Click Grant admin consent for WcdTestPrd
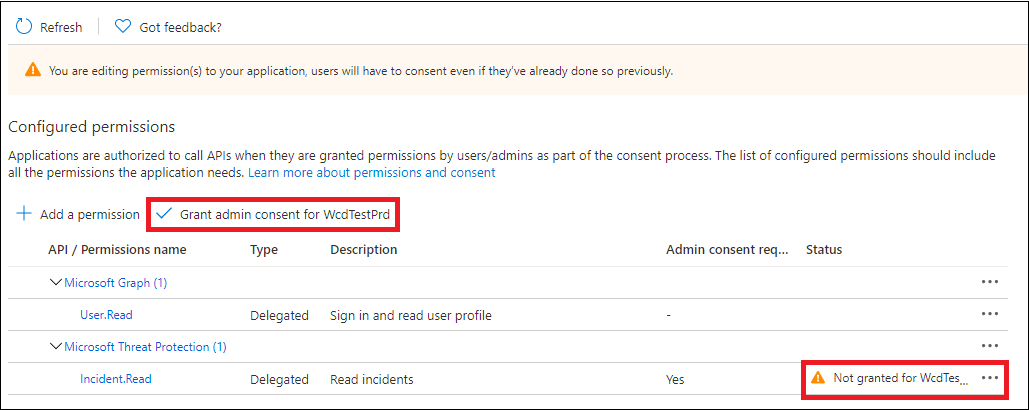 273,214
